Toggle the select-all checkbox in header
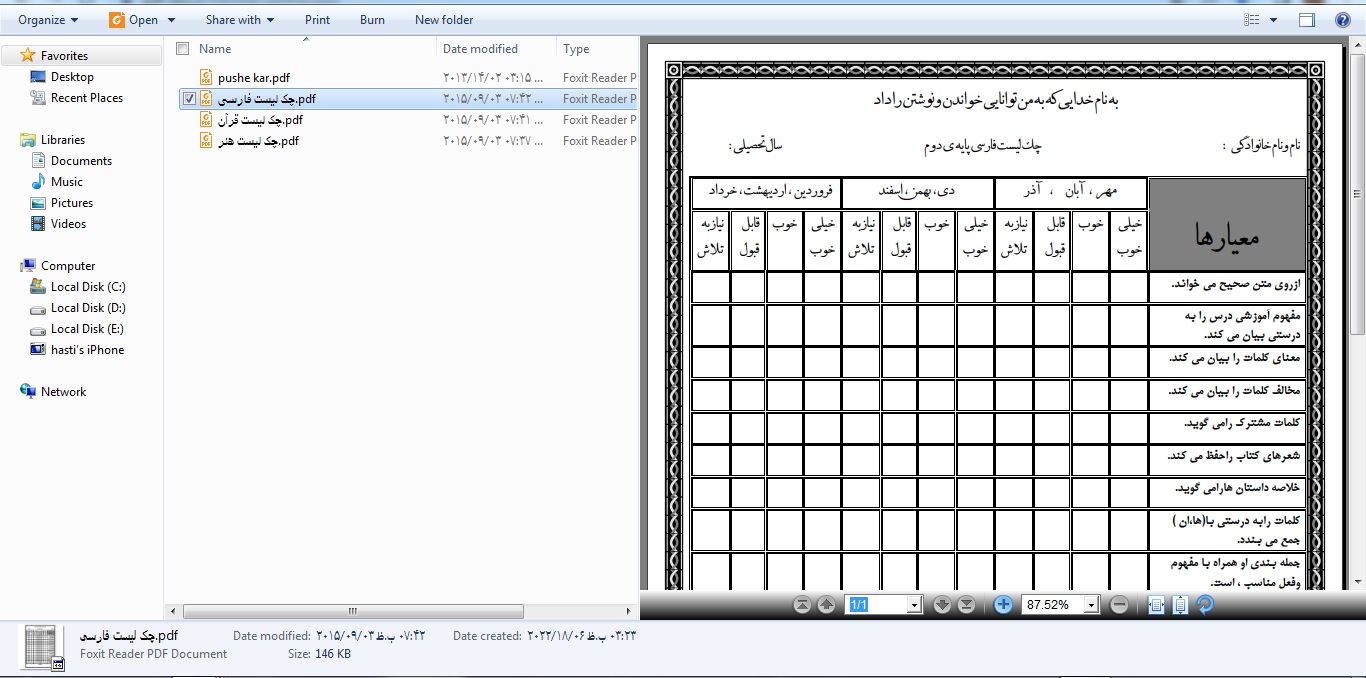1366x678 pixels. click(x=182, y=48)
